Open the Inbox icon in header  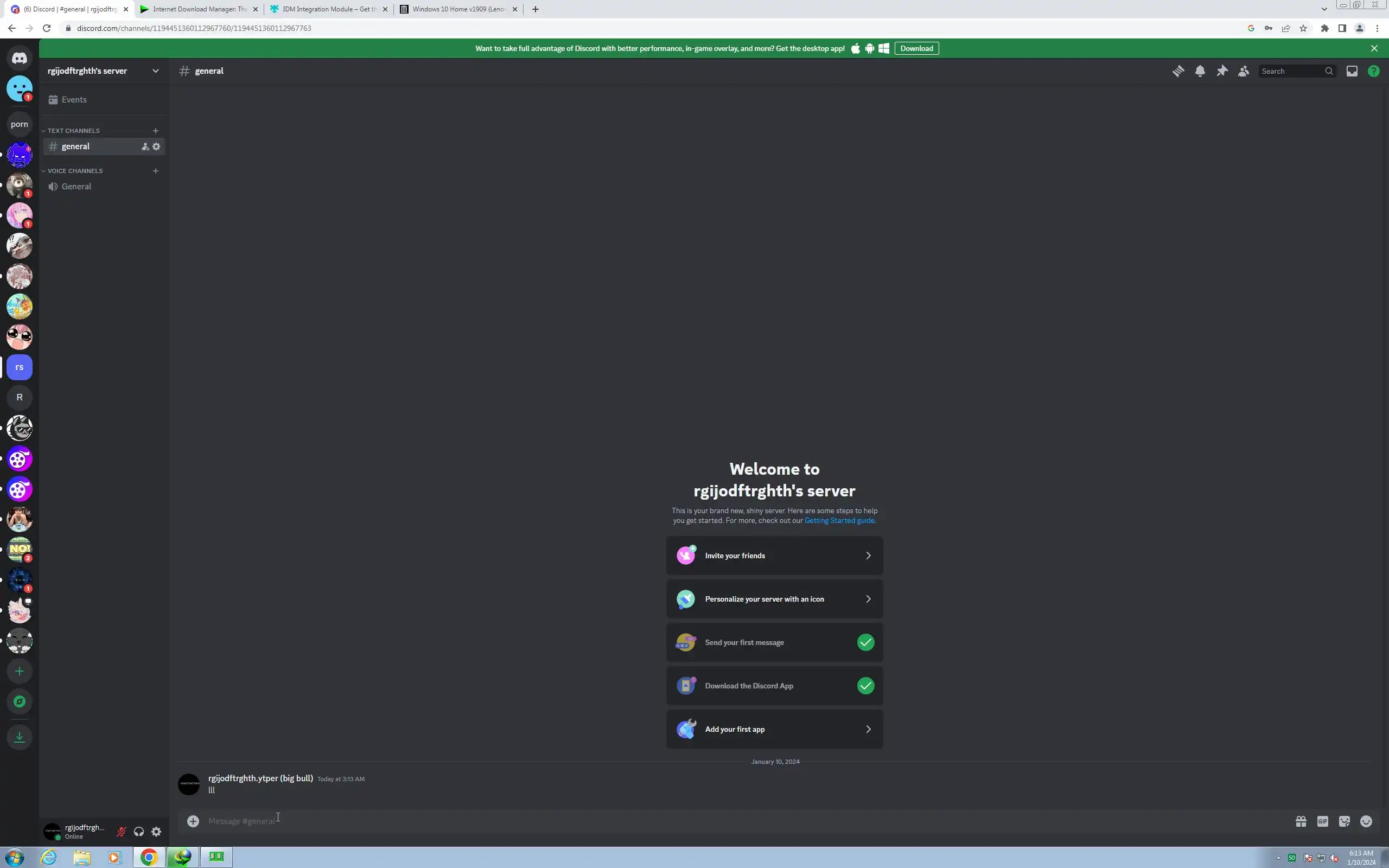click(1352, 71)
